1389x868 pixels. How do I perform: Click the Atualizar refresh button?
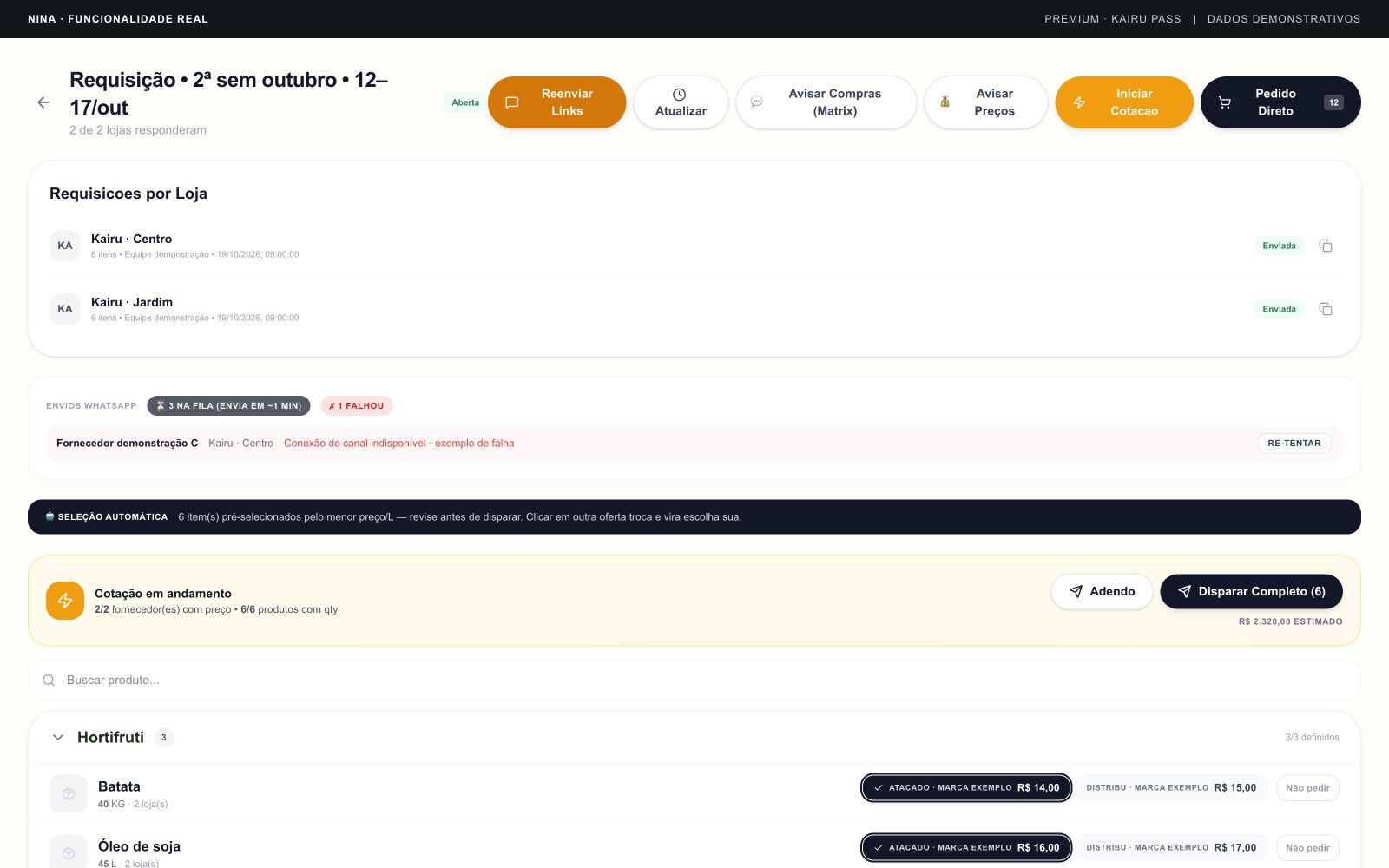pos(681,102)
